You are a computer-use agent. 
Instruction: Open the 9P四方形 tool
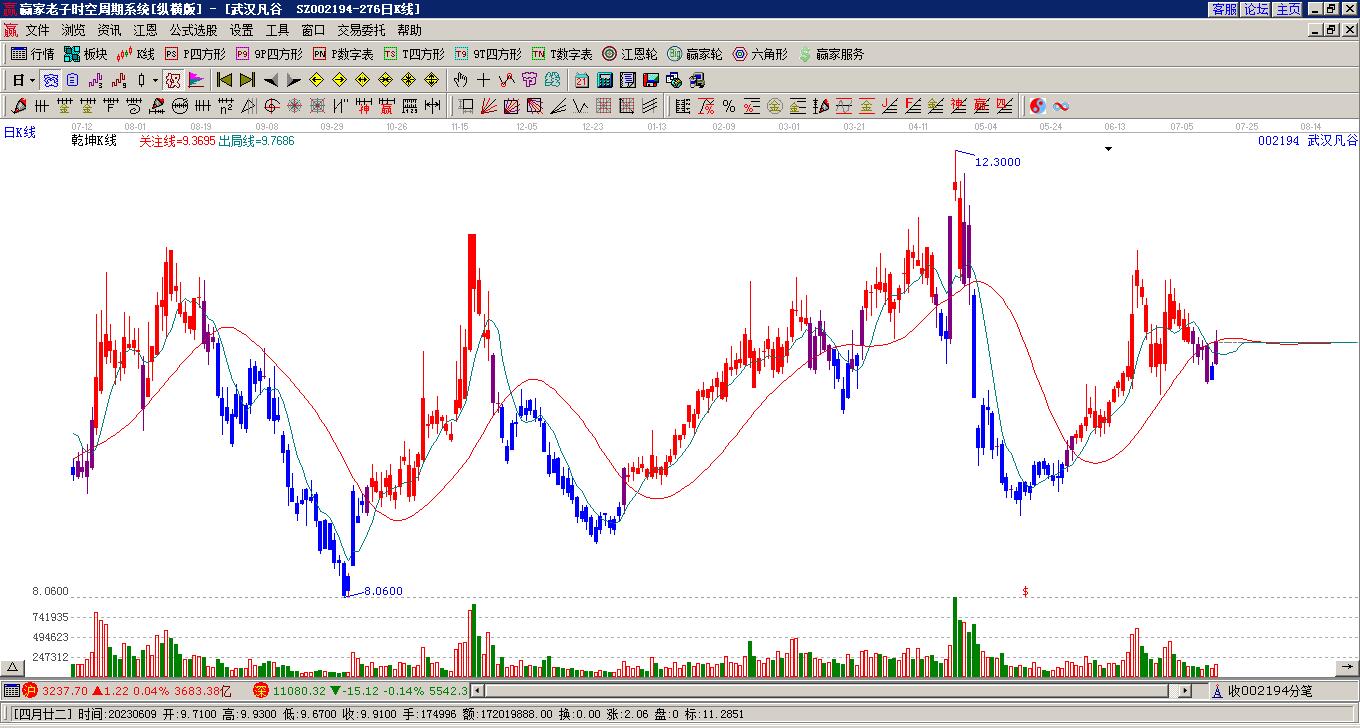pos(269,54)
